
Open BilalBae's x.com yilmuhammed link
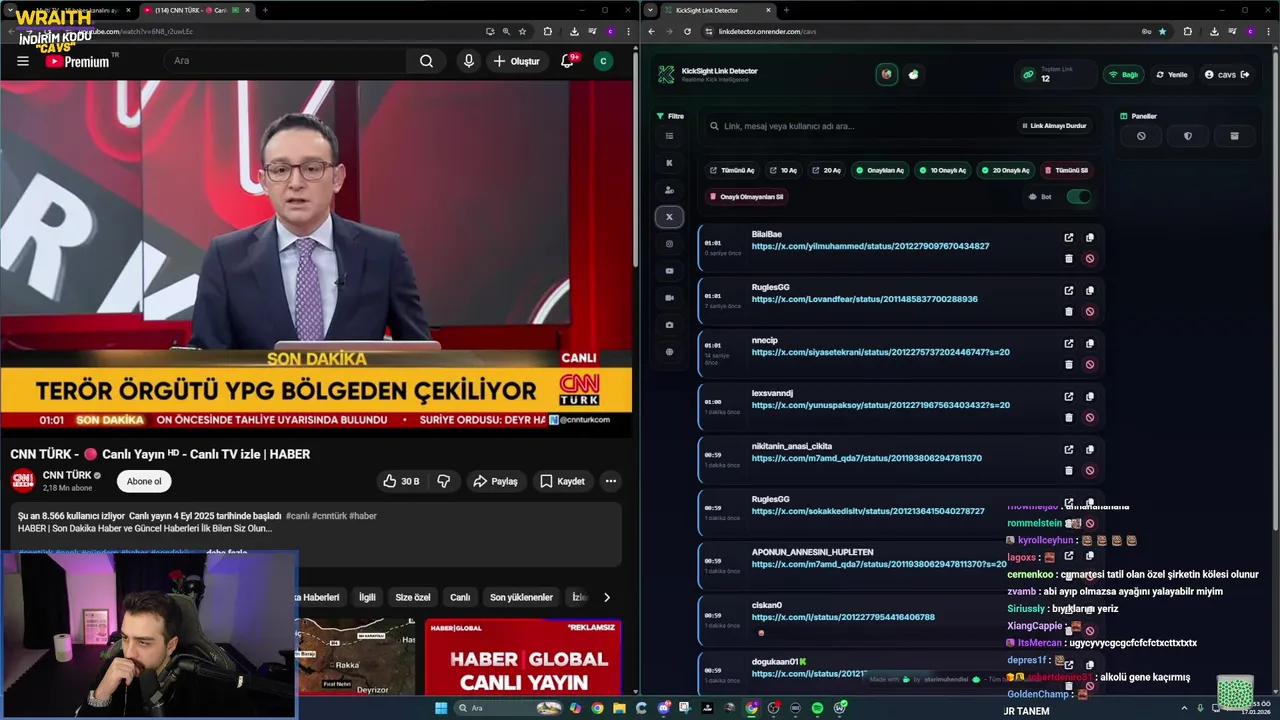pyautogui.click(x=870, y=246)
